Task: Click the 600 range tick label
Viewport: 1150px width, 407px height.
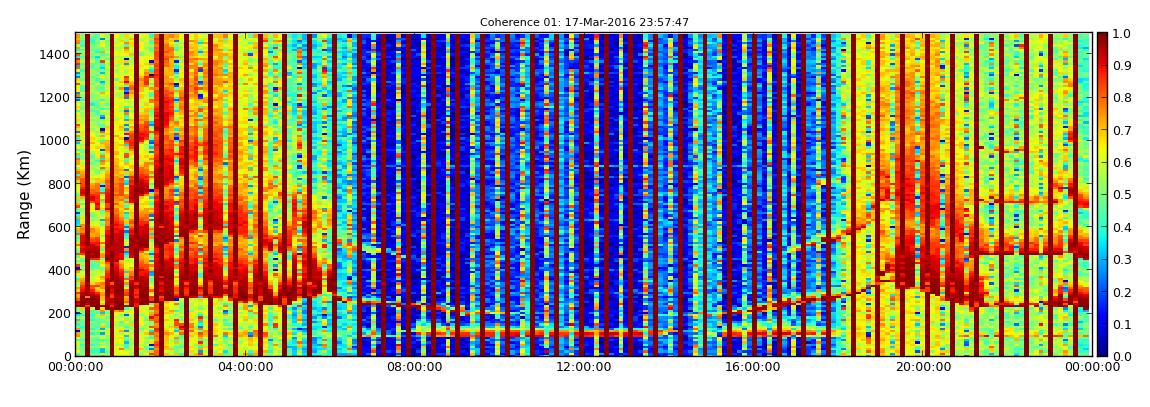Action: [x=59, y=227]
